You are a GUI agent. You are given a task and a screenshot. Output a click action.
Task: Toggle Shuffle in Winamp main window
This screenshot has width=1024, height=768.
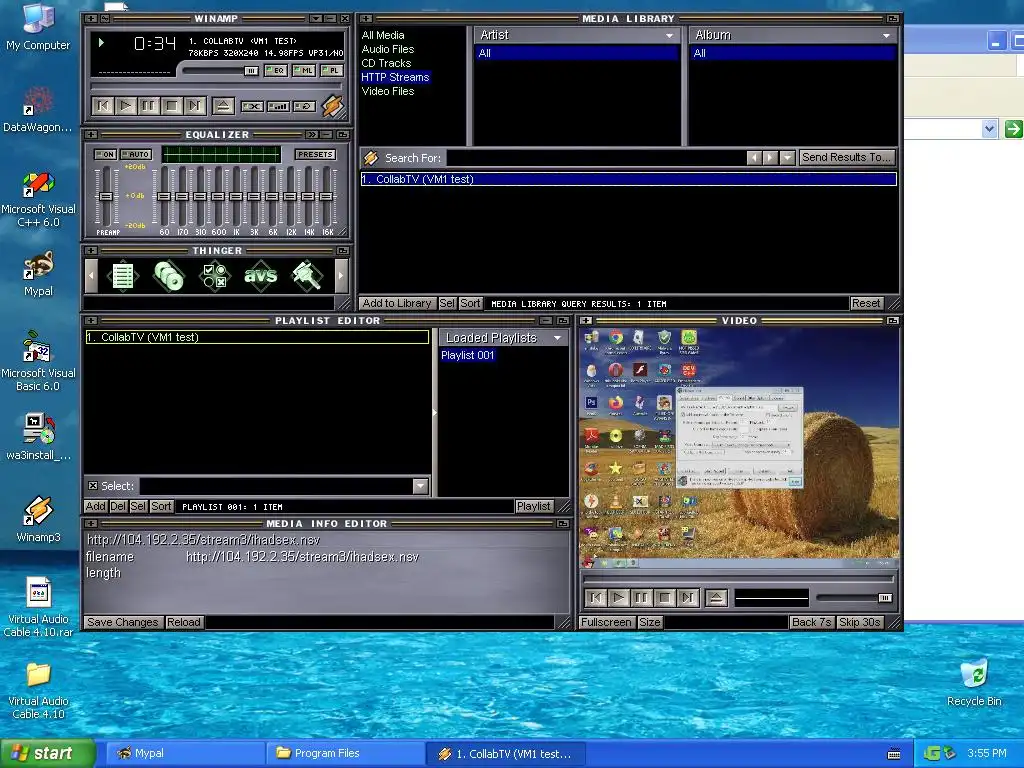tap(252, 106)
